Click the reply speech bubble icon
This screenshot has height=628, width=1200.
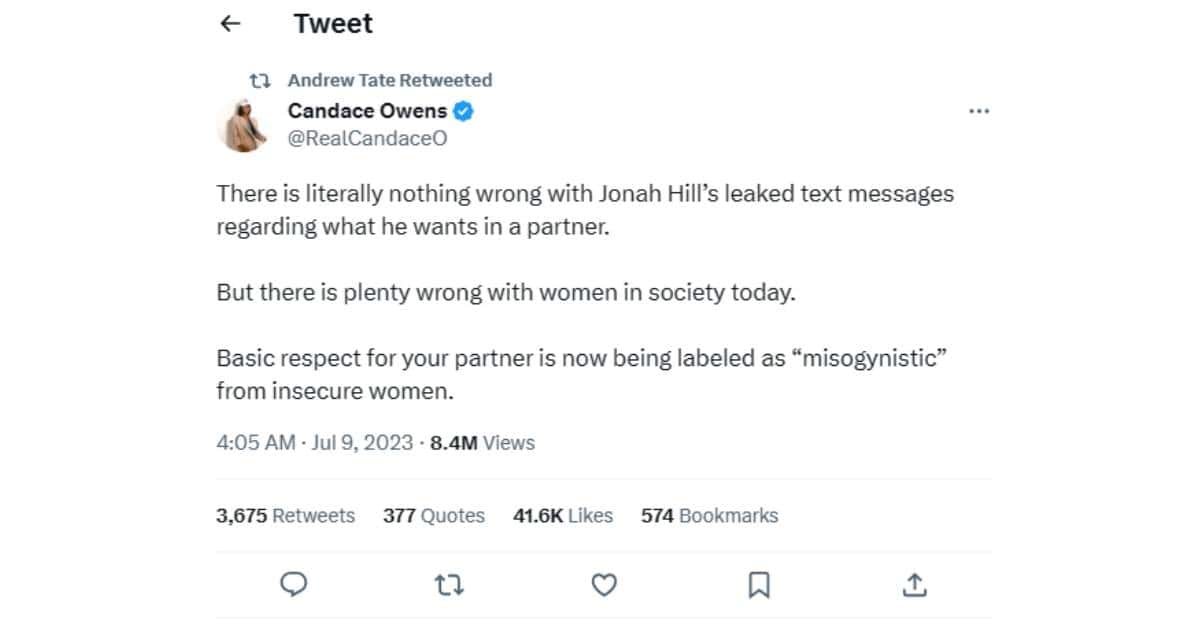[292, 584]
